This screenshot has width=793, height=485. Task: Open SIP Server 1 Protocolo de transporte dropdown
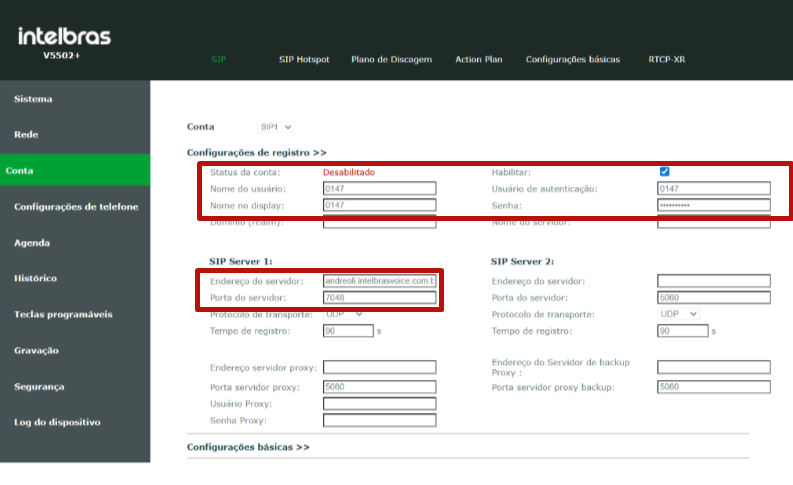coord(344,314)
